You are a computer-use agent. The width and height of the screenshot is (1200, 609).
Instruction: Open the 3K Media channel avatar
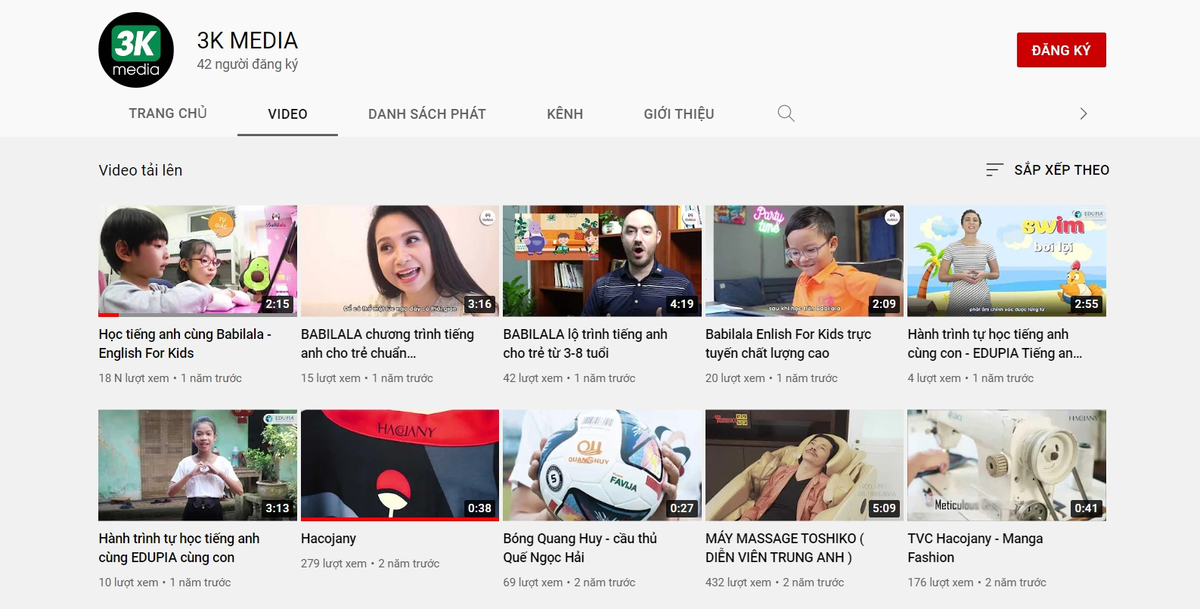coord(136,50)
